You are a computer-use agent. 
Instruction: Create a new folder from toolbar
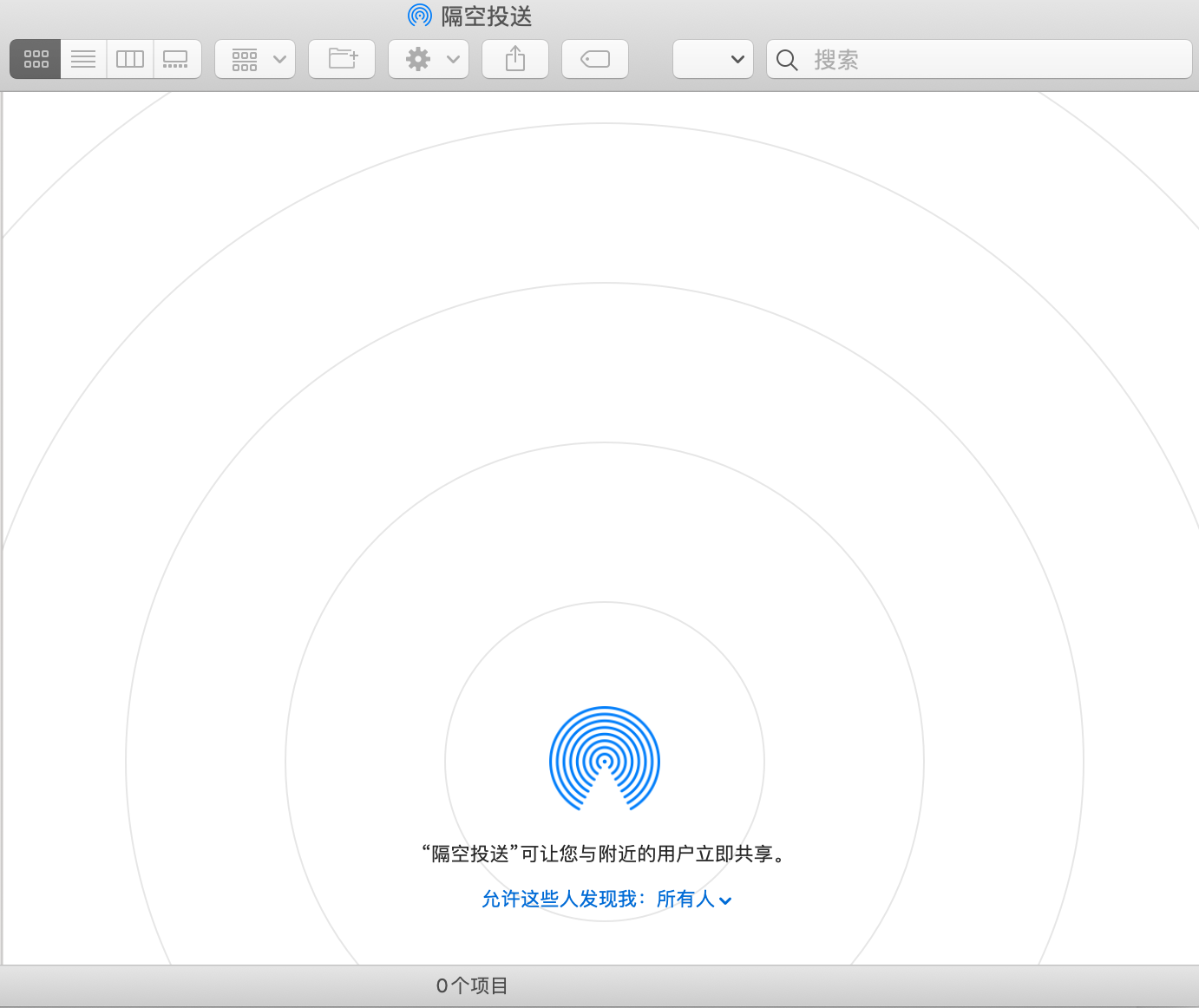(x=342, y=59)
